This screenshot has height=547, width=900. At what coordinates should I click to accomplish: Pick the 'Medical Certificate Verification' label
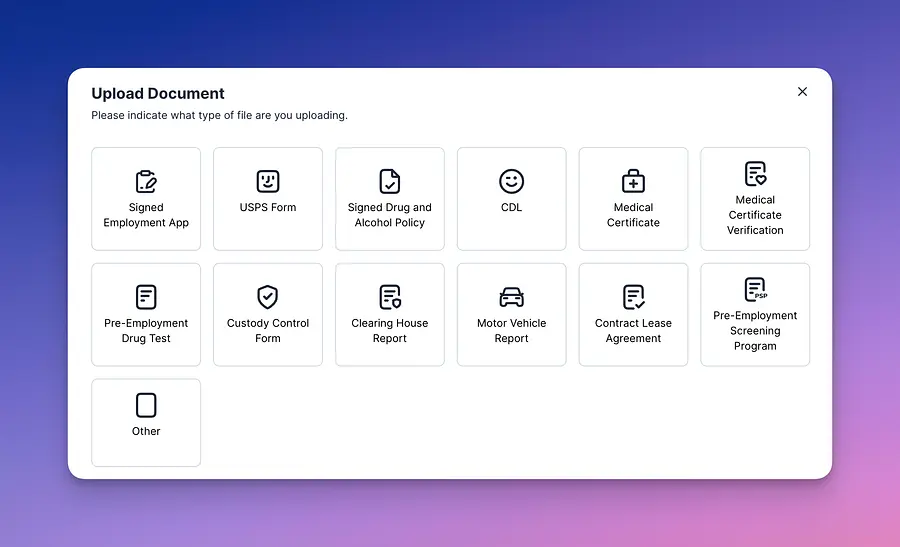[x=755, y=215]
